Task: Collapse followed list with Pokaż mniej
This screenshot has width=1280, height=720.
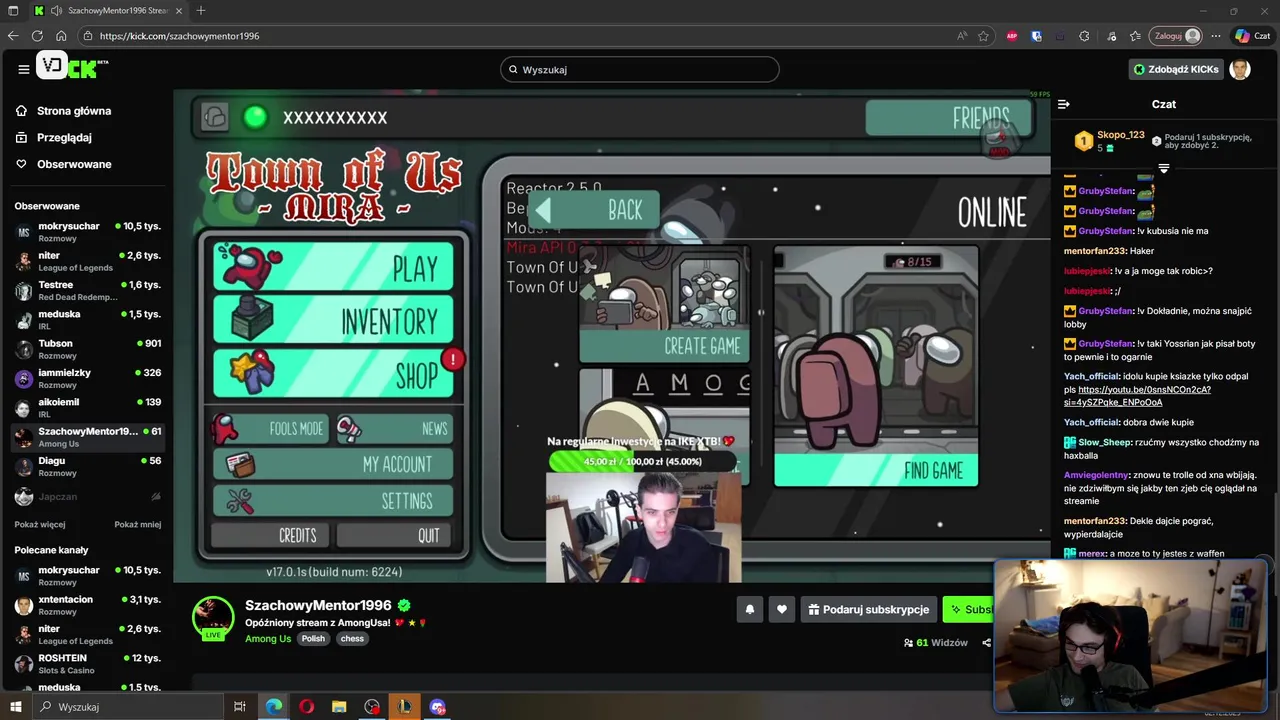Action: coord(137,524)
